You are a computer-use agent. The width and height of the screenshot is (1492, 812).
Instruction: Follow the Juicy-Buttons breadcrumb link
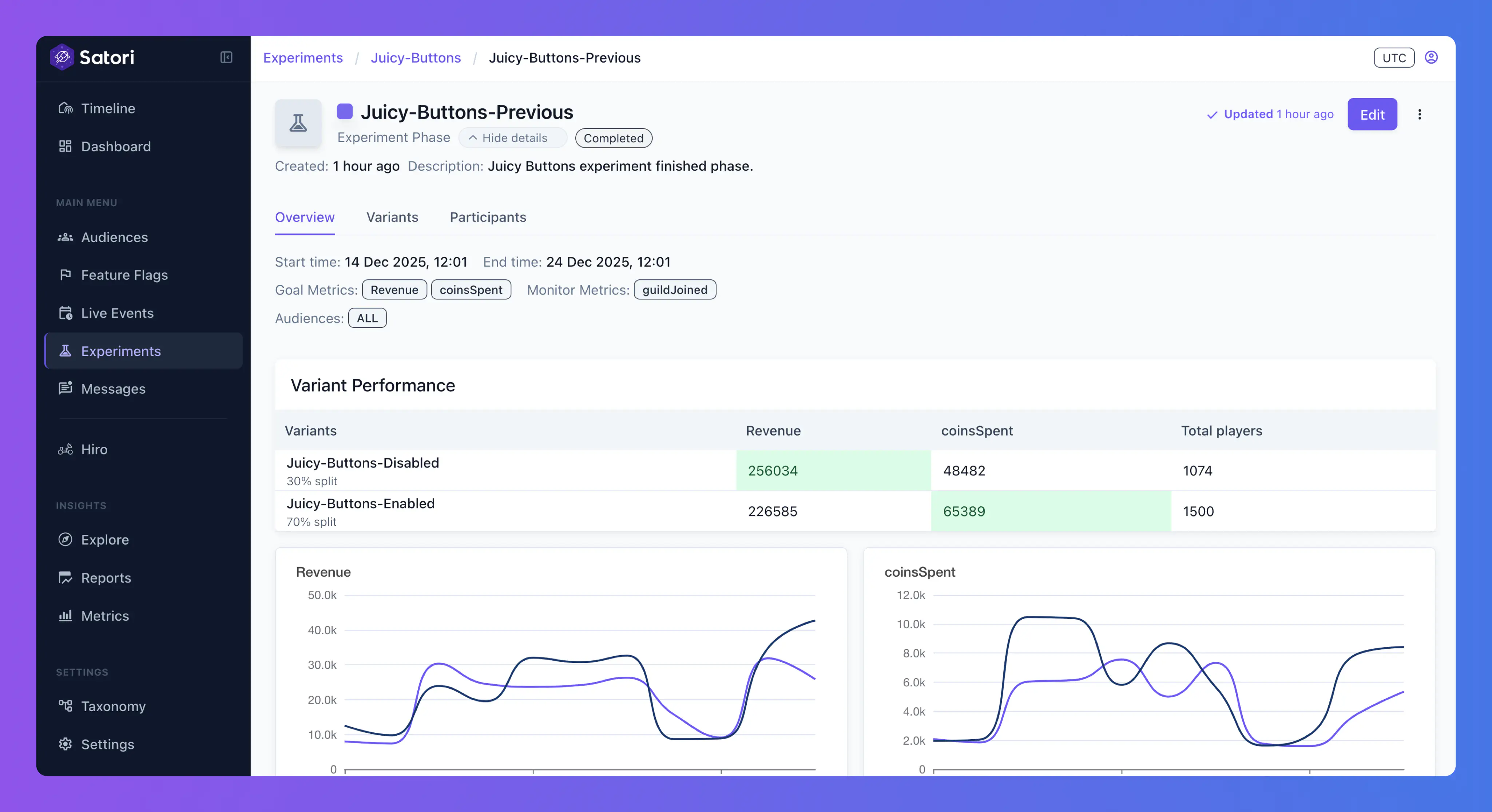coord(415,57)
